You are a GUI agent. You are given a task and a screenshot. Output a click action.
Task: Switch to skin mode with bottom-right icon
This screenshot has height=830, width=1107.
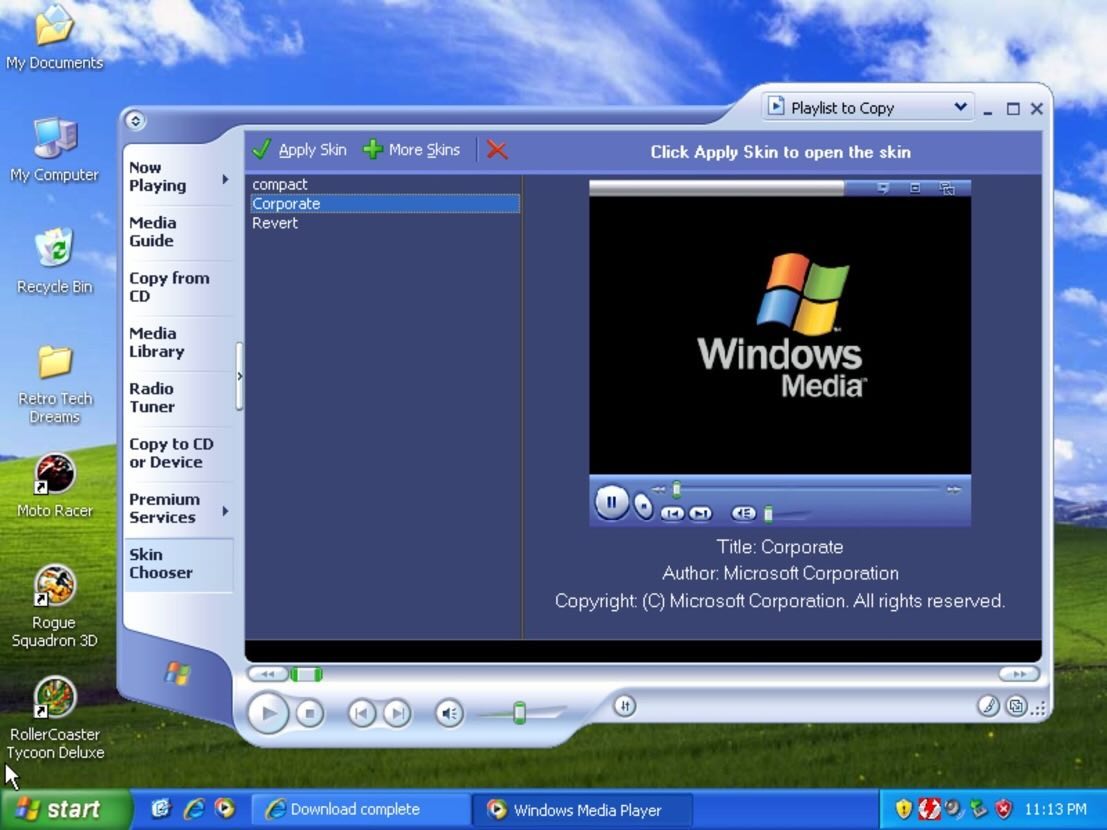pos(1016,706)
